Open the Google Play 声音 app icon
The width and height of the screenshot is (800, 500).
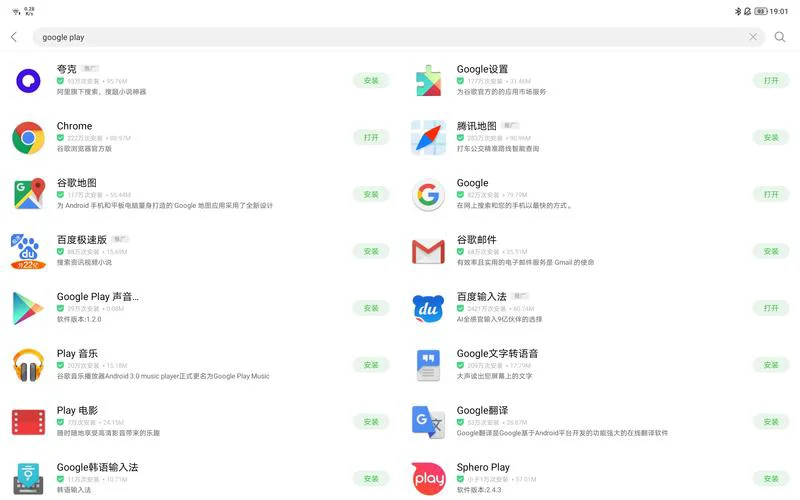[x=28, y=308]
